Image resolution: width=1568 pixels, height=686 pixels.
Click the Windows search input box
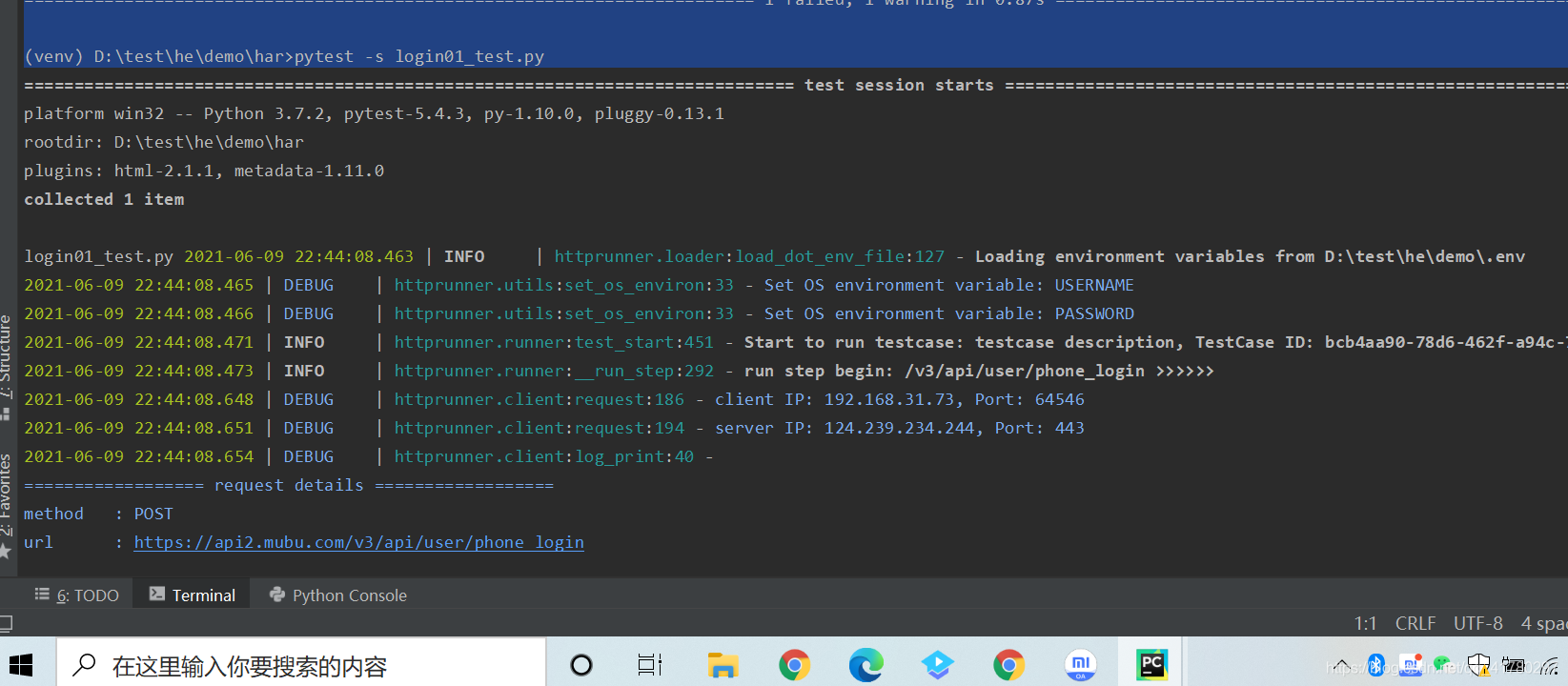(x=301, y=664)
